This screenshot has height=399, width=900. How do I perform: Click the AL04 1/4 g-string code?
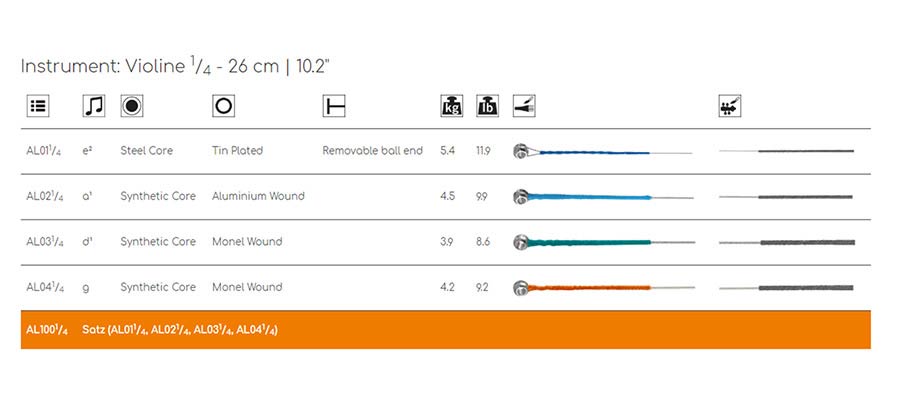point(45,287)
